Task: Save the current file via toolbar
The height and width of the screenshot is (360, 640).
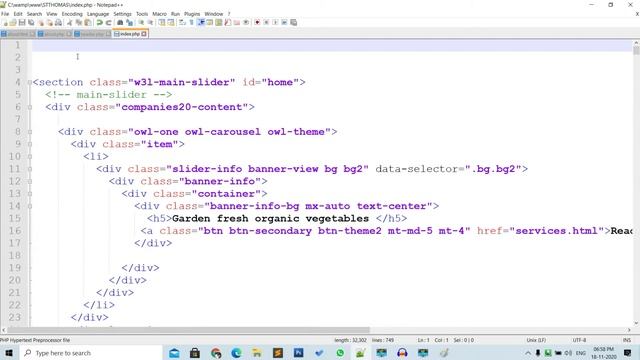Action: pyautogui.click(x=22, y=22)
